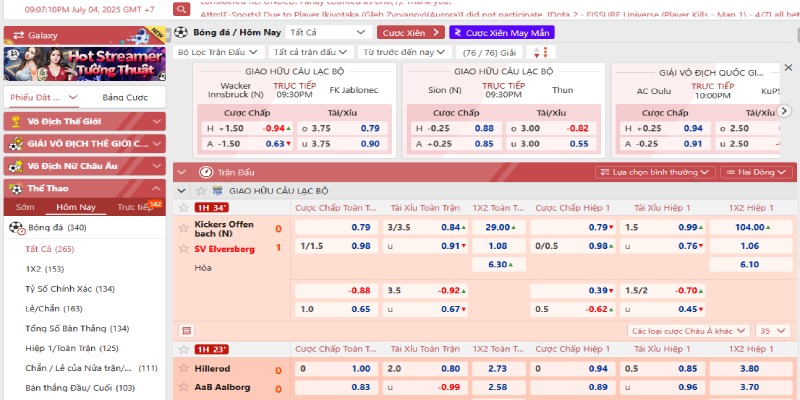
Task: Select the Hôm Nay tab
Action: point(76,207)
